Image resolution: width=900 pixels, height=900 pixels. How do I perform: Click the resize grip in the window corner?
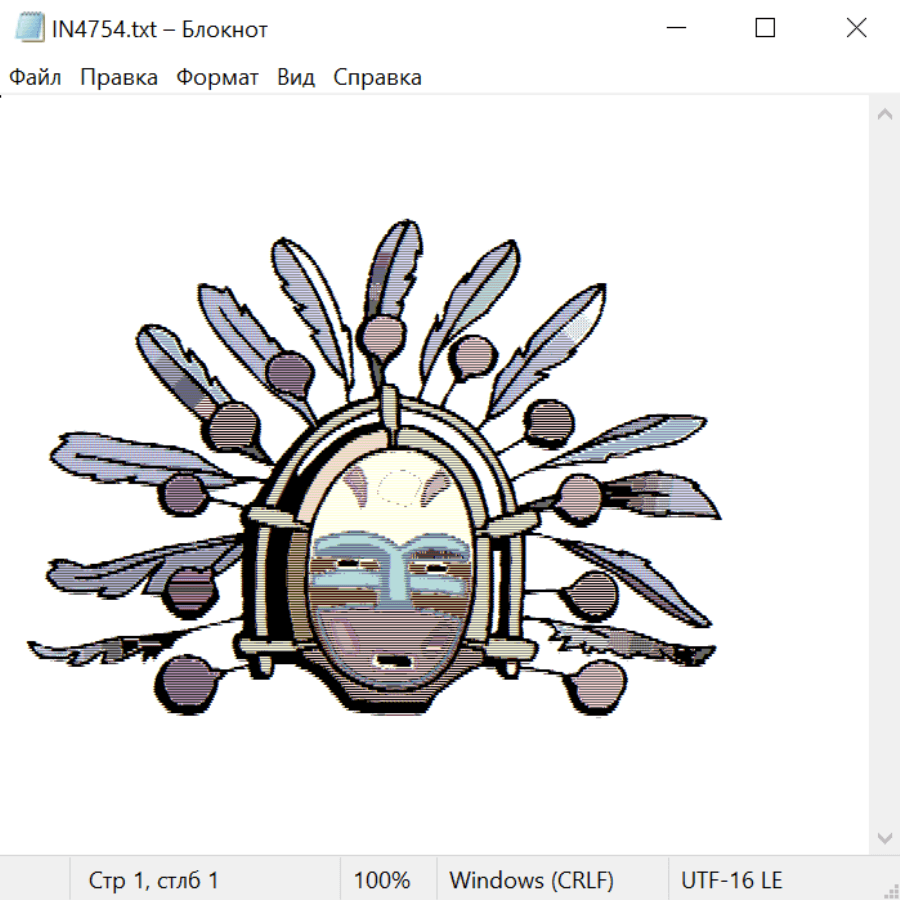click(890, 890)
